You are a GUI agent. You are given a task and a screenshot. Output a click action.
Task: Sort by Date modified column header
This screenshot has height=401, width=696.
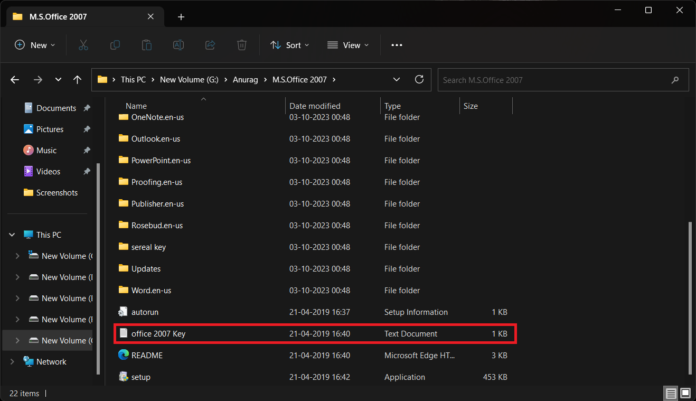point(314,105)
